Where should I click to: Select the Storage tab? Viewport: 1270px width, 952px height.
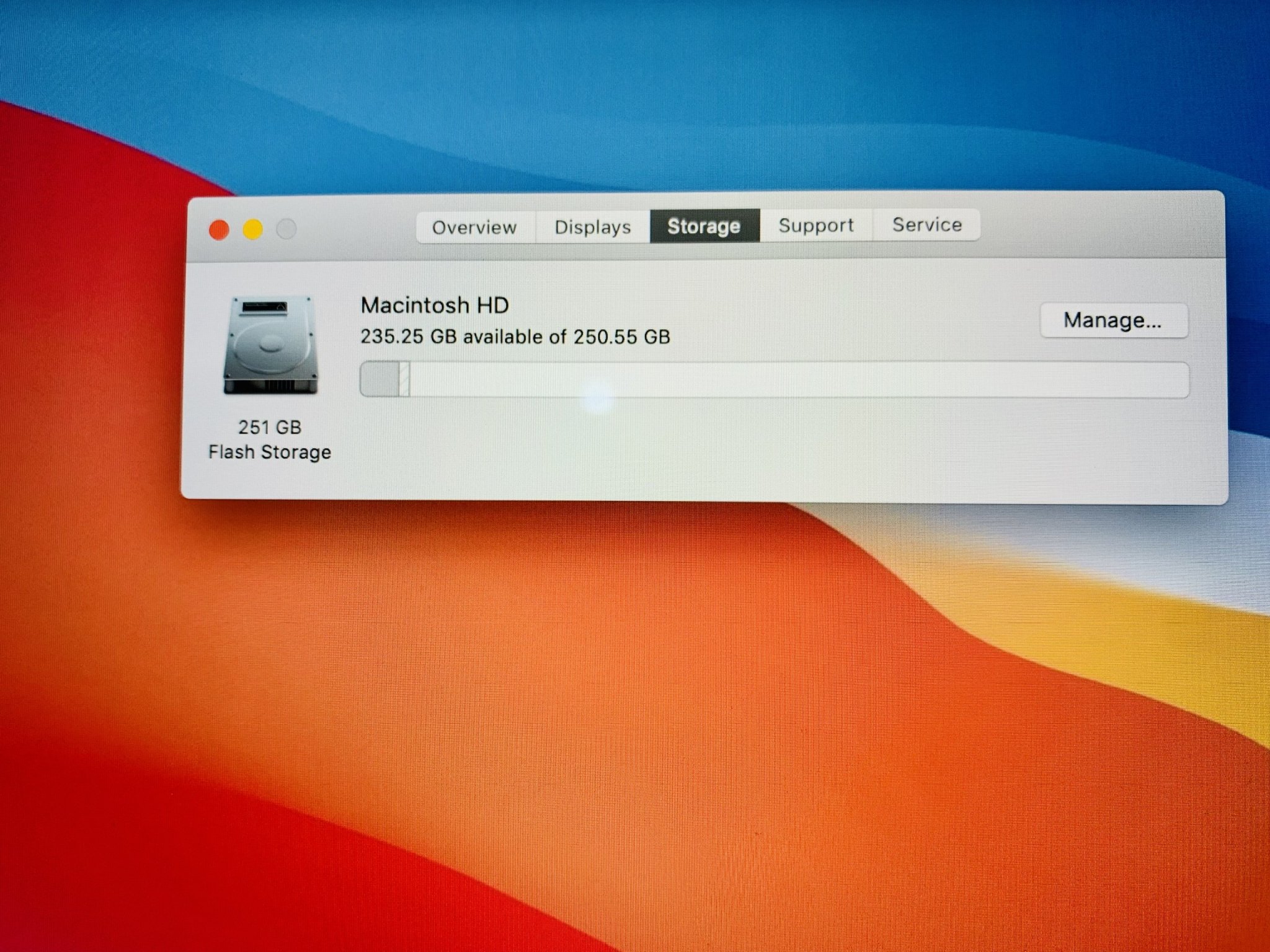click(x=704, y=226)
